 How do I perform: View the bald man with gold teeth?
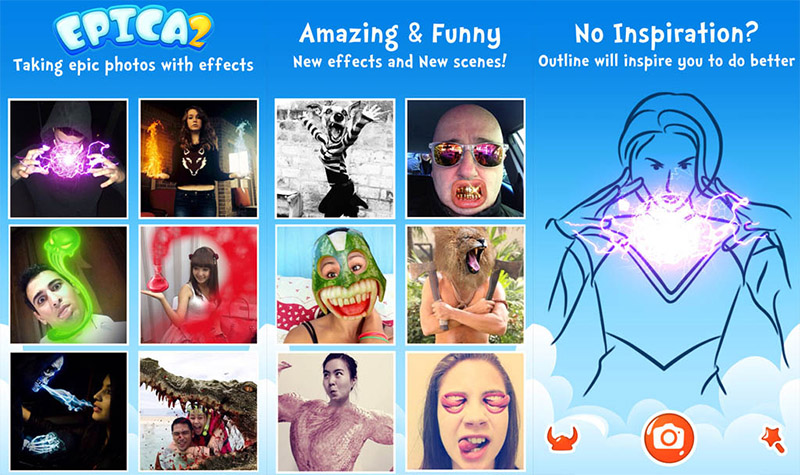(x=465, y=159)
